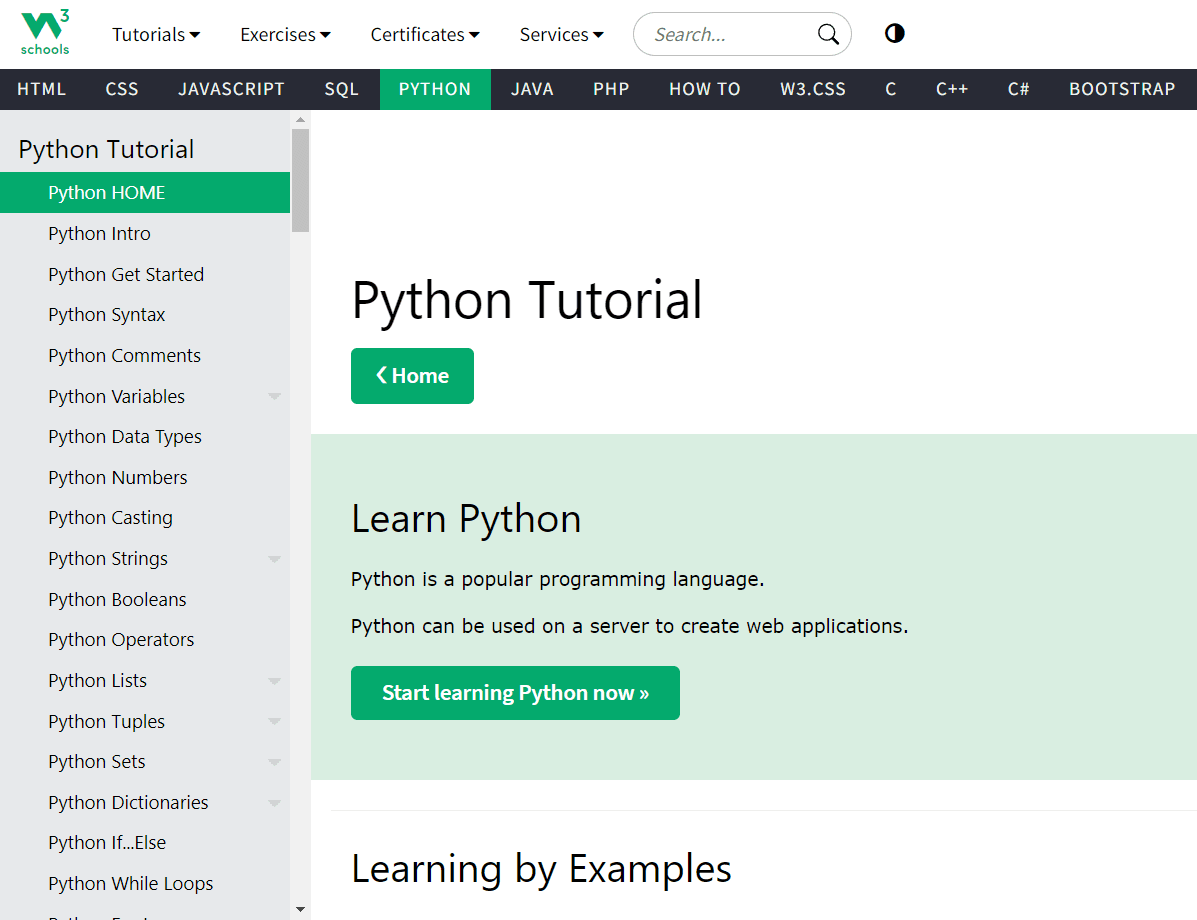Screen dimensions: 1197x920
Task: Open the Exercises dropdown menu
Action: pyautogui.click(x=285, y=35)
